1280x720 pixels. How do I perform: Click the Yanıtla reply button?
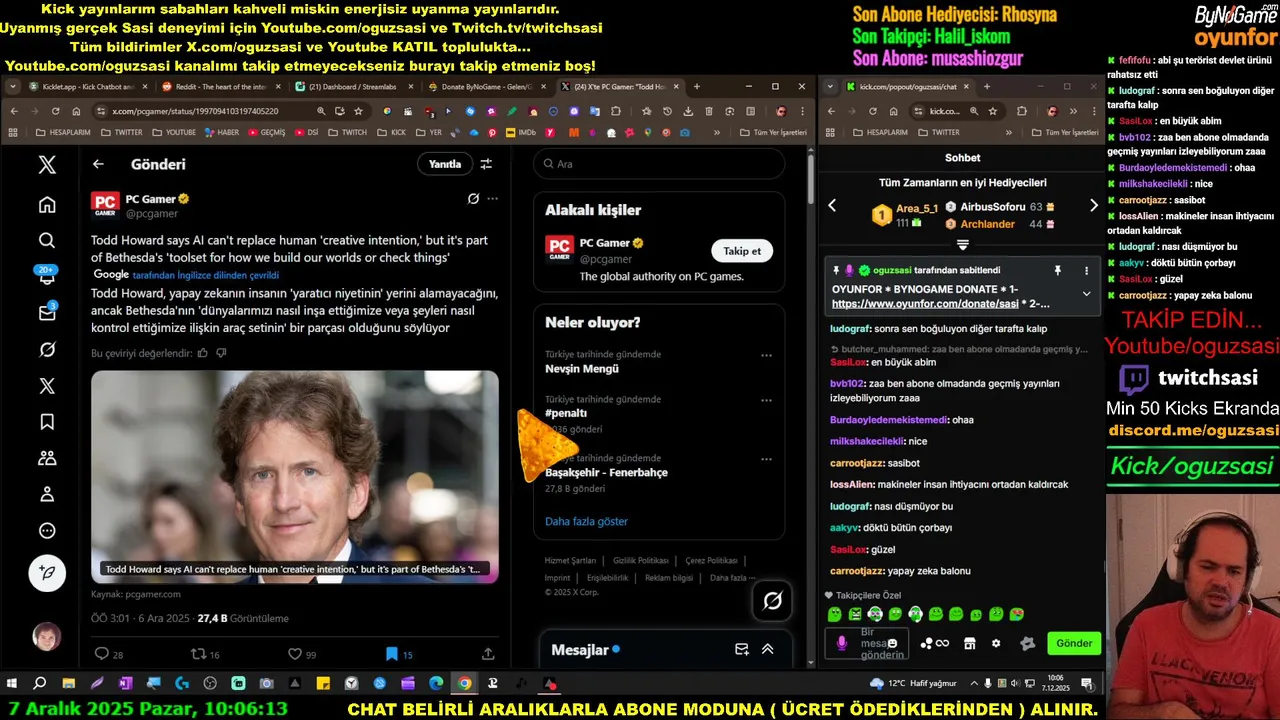[445, 164]
